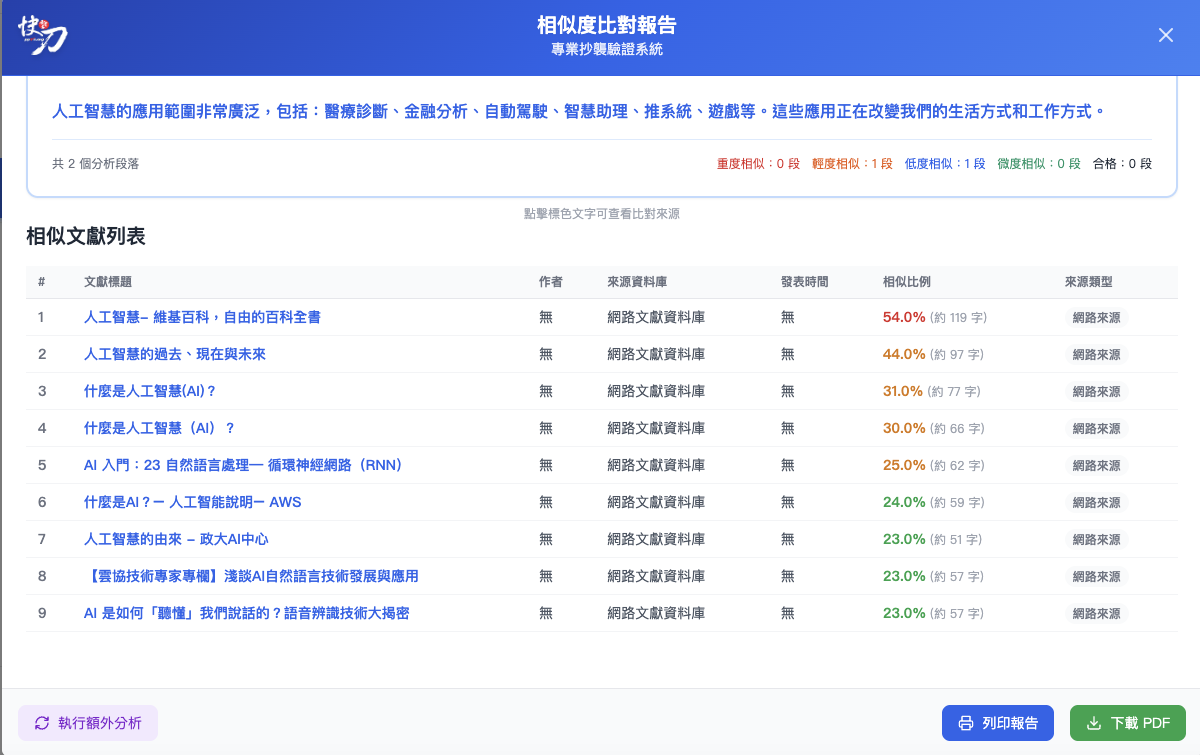Click the refresh icon beside 執行額外分析

42,722
